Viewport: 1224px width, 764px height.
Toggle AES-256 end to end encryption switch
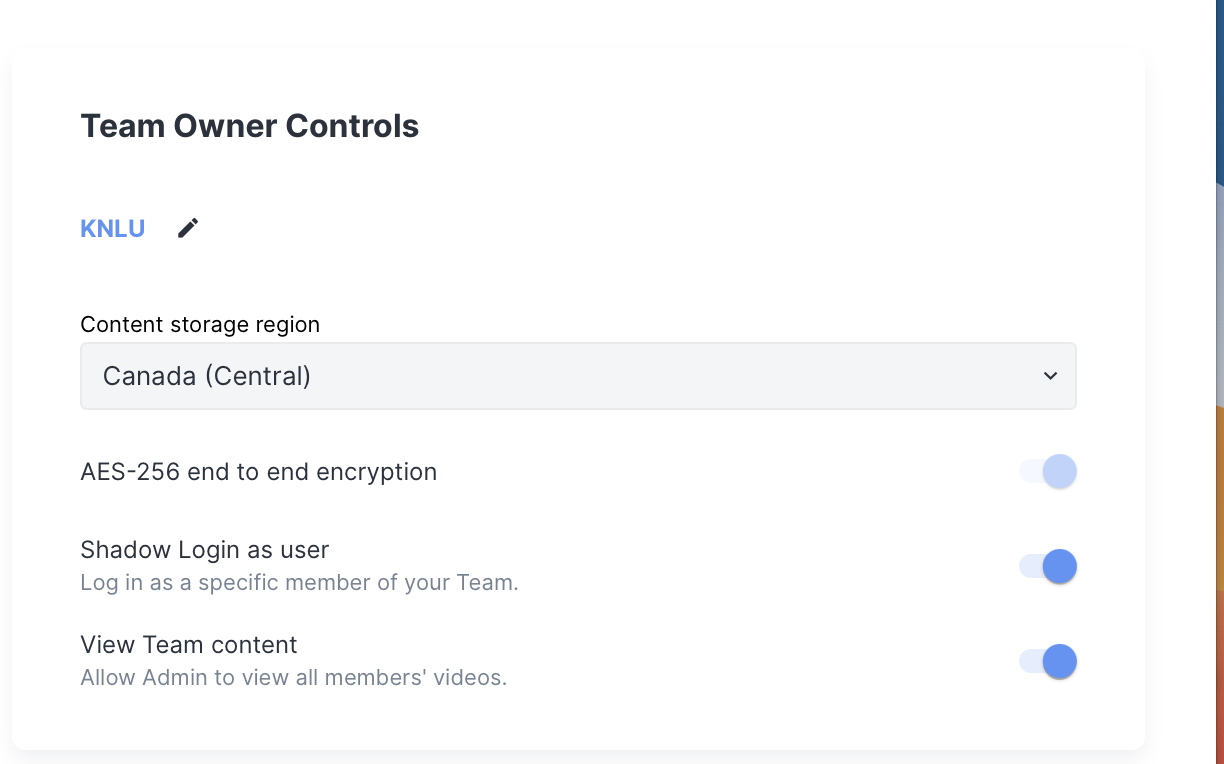point(1047,471)
